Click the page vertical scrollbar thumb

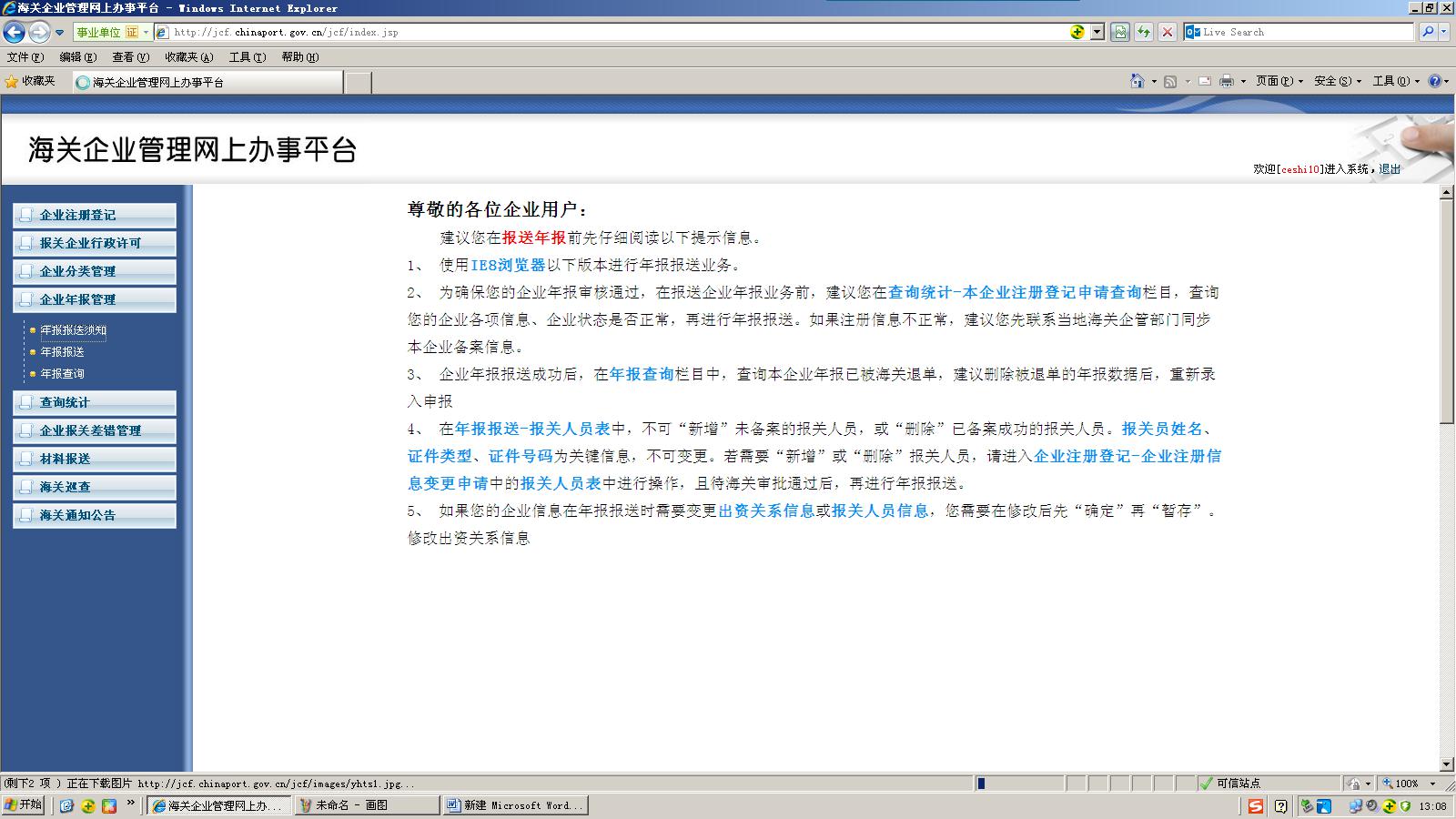1447,309
